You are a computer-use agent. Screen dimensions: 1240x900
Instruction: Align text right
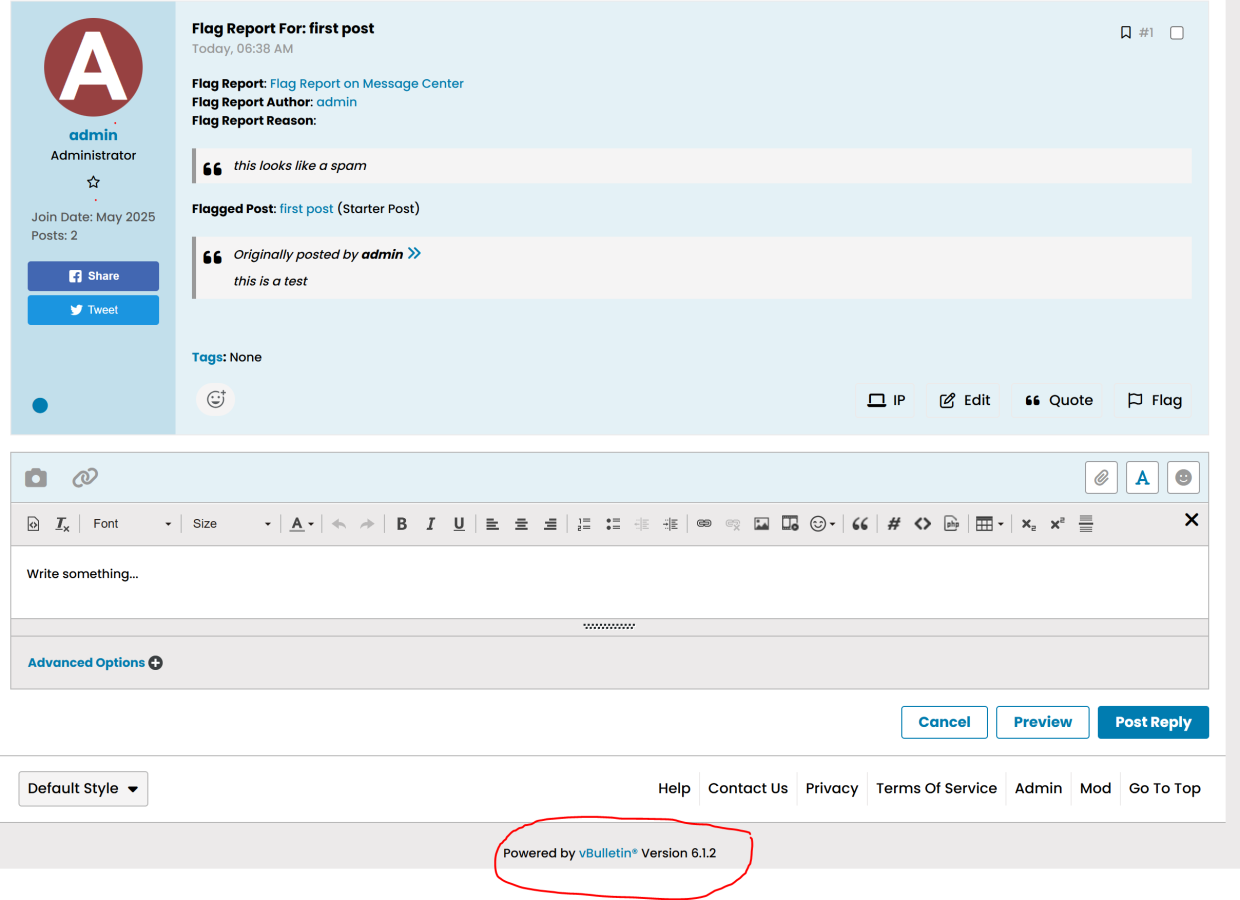(x=550, y=524)
